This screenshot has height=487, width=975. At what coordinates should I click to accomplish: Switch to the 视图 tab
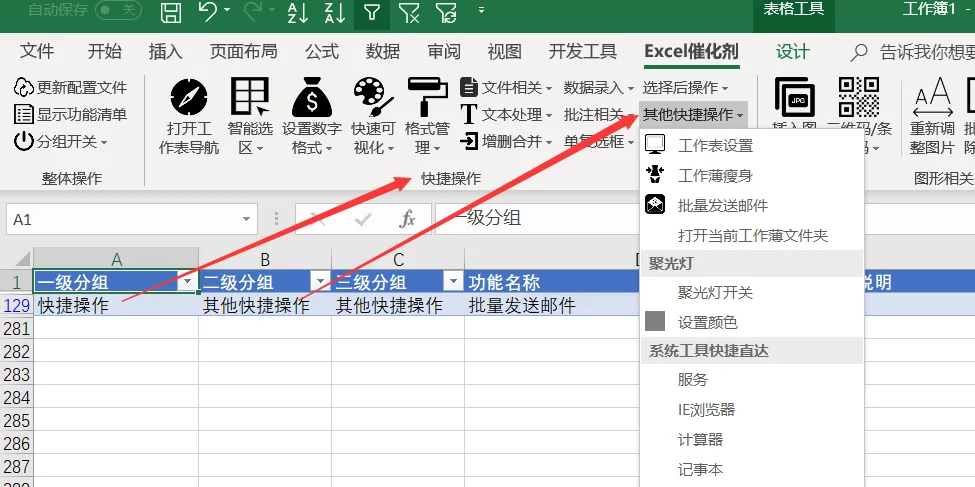click(x=504, y=52)
